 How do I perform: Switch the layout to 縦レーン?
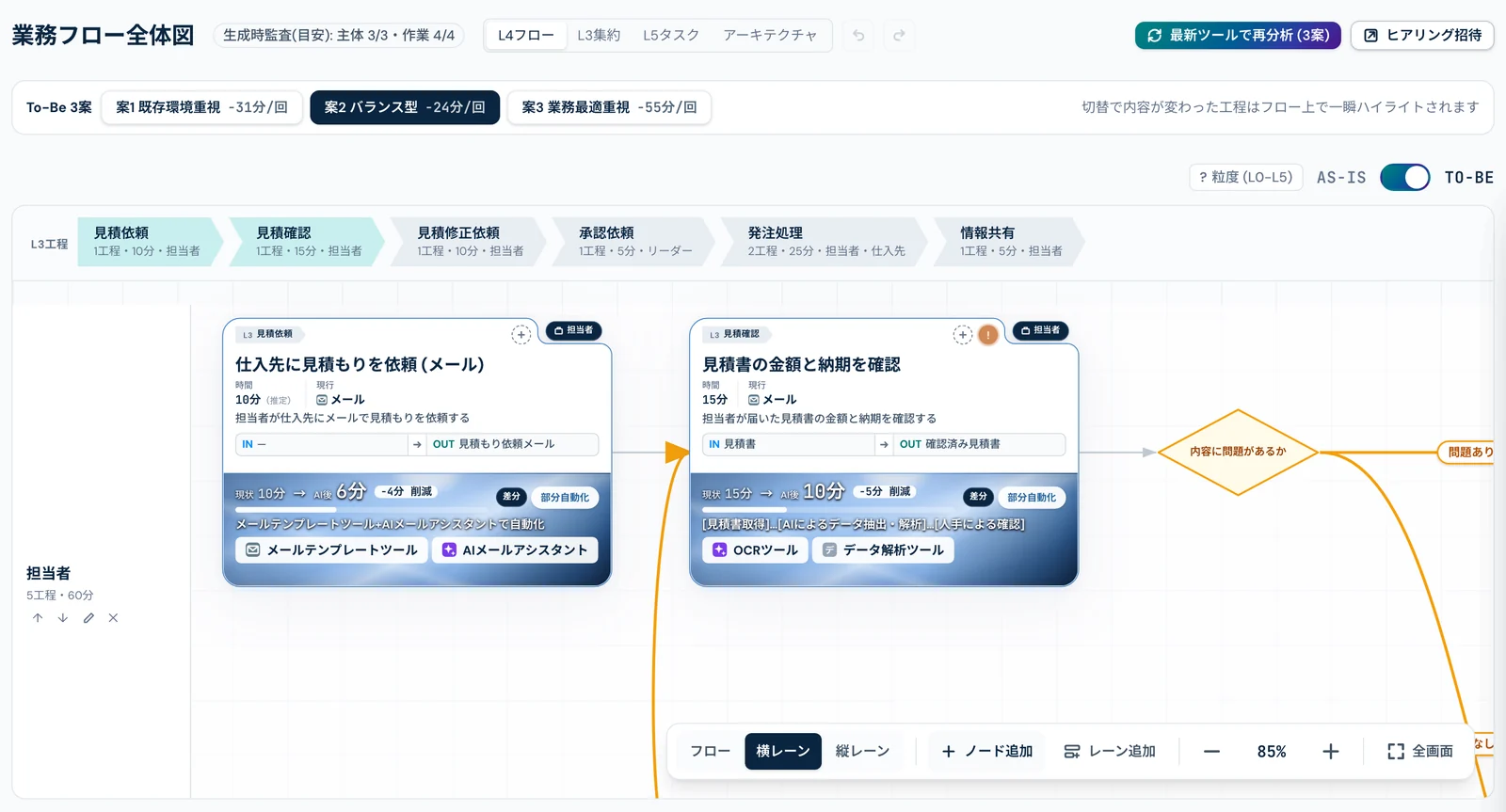[862, 752]
